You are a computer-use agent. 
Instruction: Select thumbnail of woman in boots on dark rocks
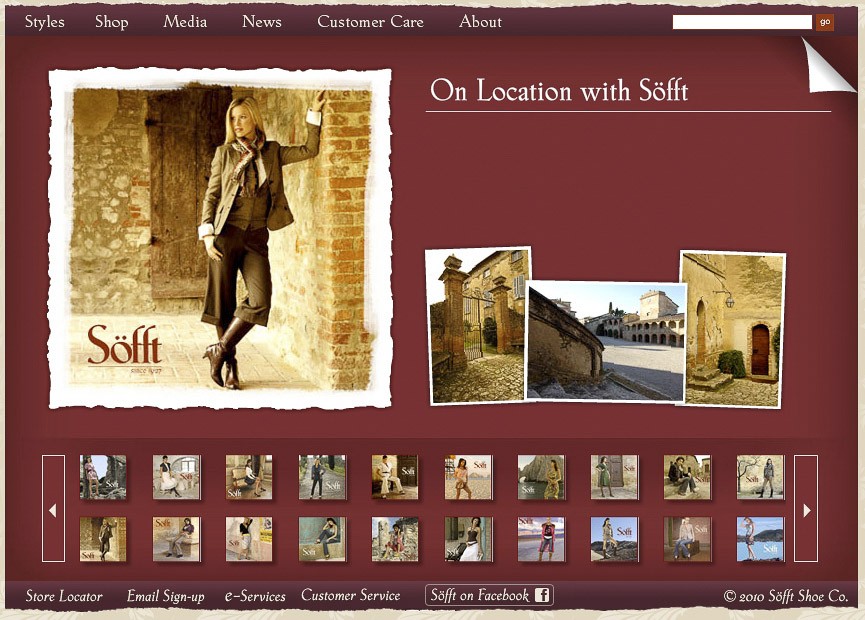615,539
